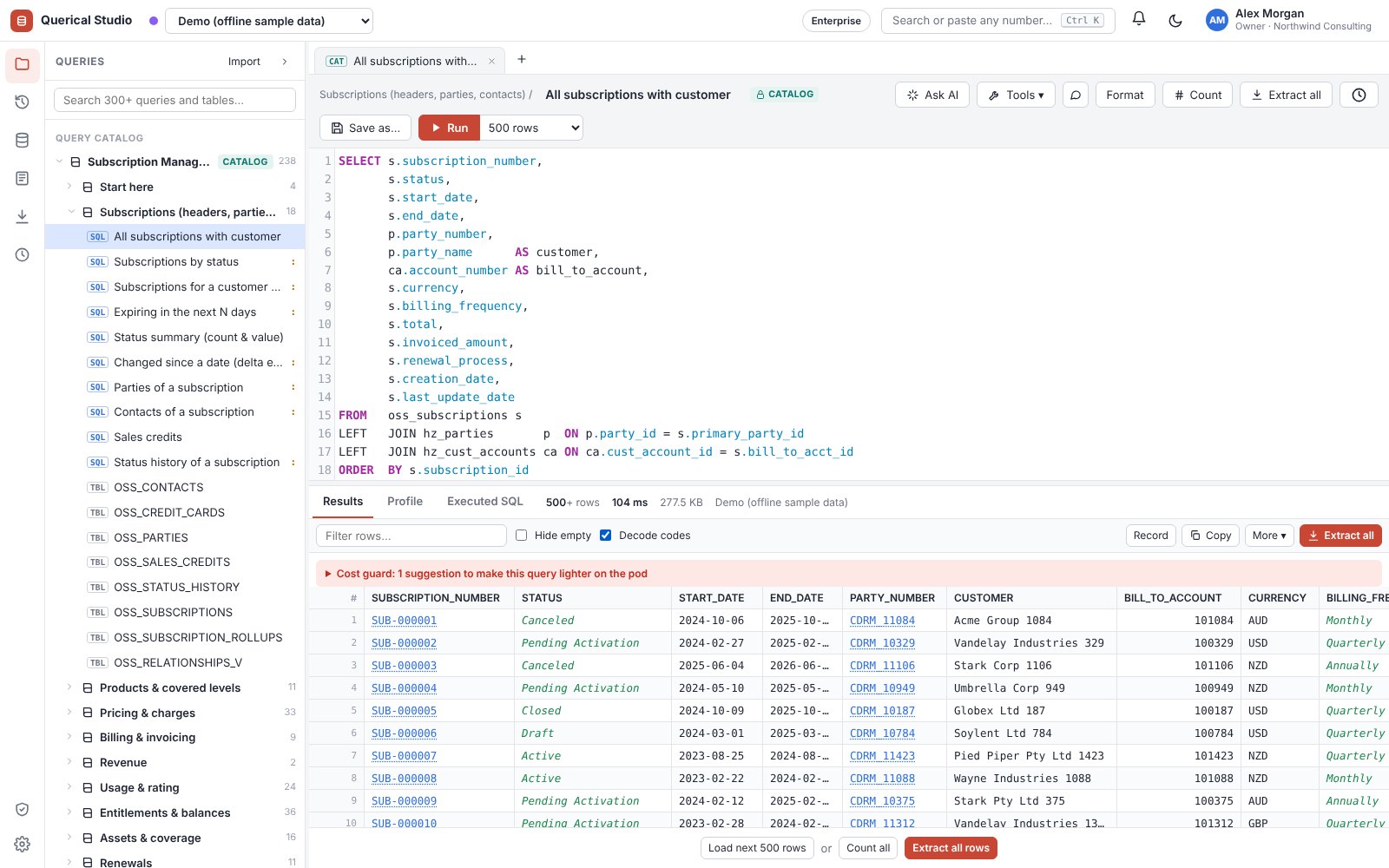Open the Demo data source dropdown
The image size is (1389, 868).
point(269,21)
